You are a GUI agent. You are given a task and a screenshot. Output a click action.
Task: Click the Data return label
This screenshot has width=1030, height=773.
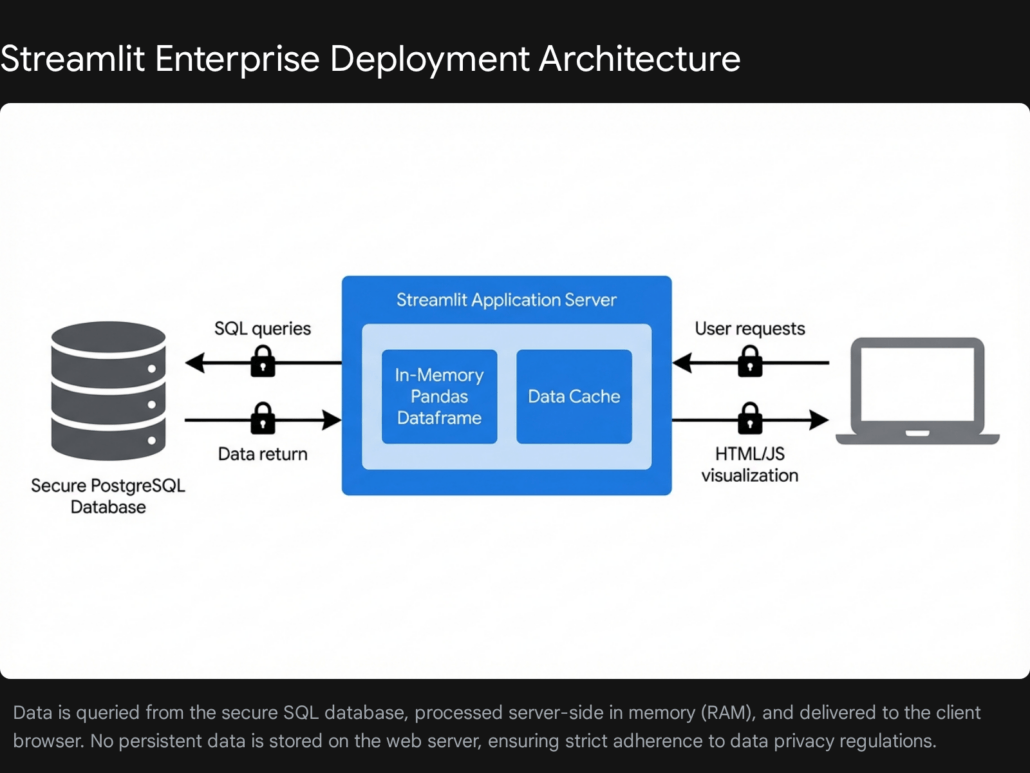pos(262,454)
